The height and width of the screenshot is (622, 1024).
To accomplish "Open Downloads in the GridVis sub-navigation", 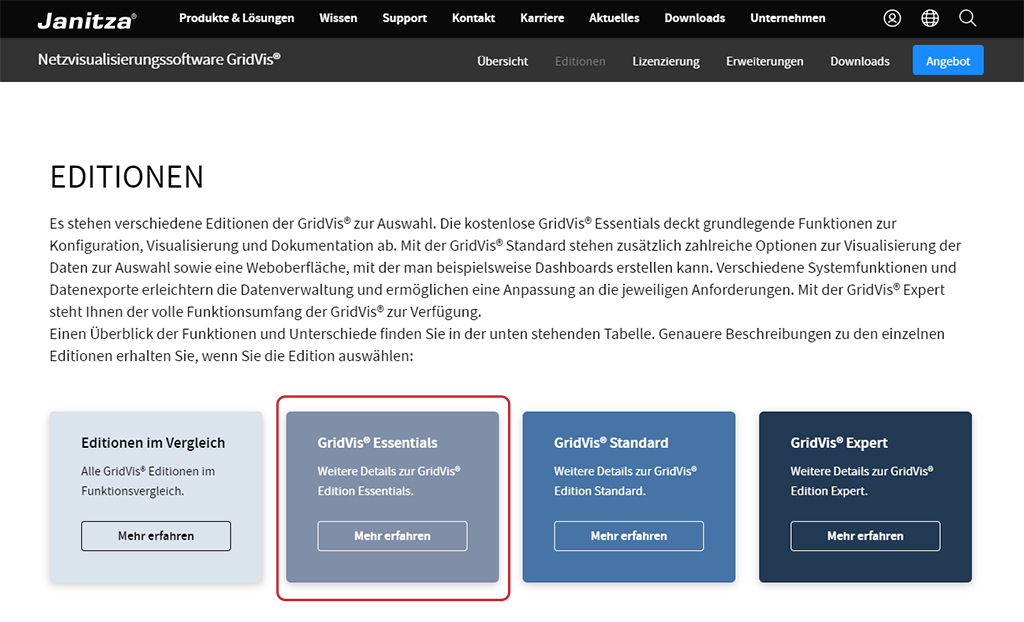I will point(859,61).
